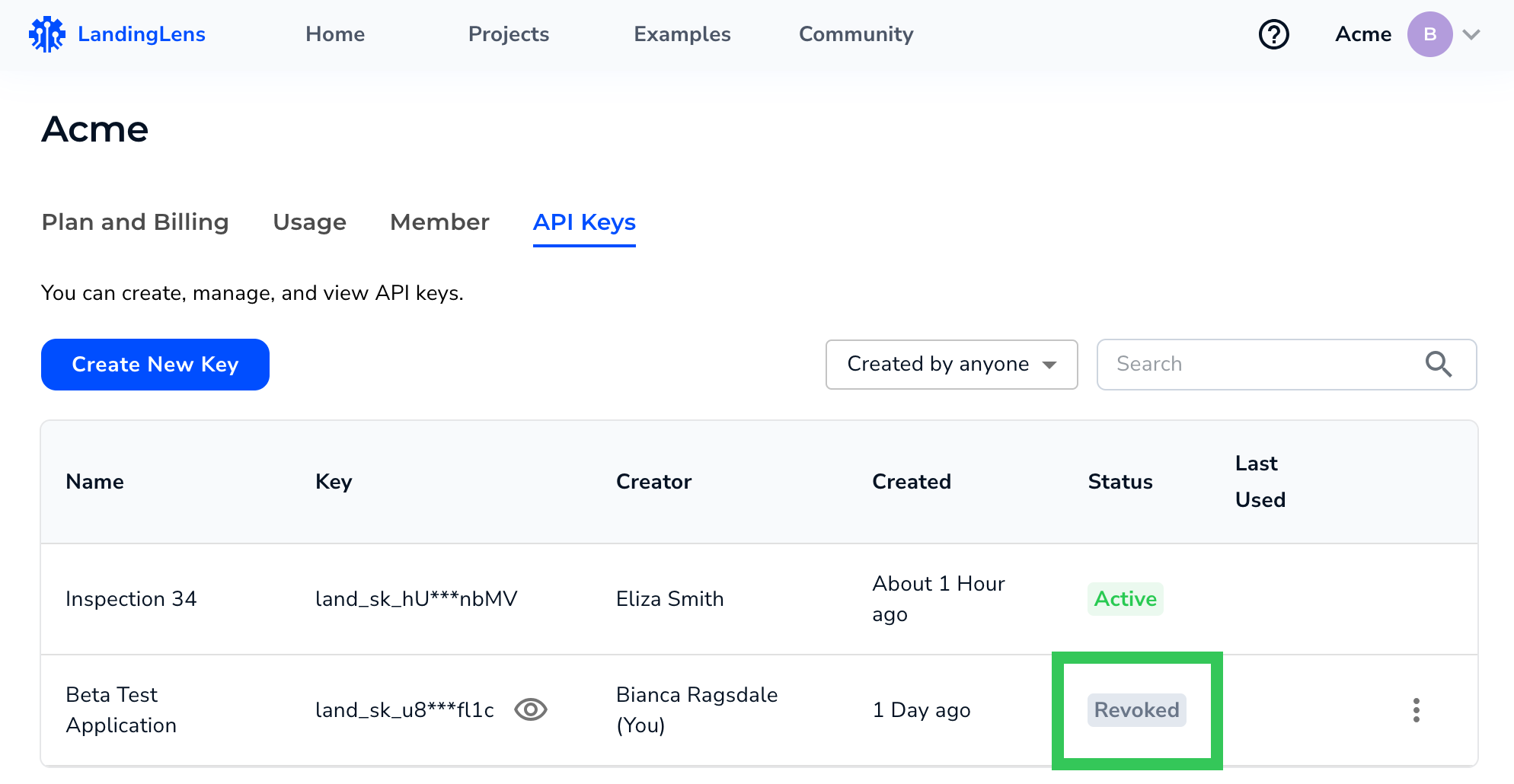Open the Usage tab
Screen dimensions: 1514x784
click(309, 222)
